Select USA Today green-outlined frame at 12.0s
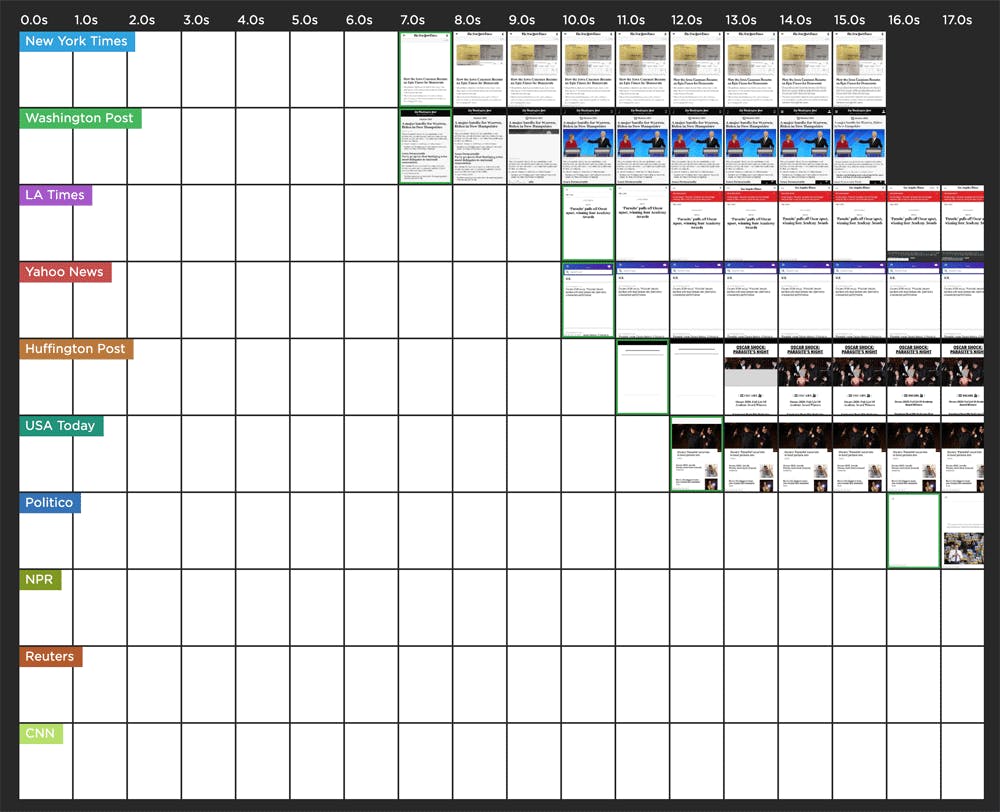The width and height of the screenshot is (1000, 812). (696, 454)
